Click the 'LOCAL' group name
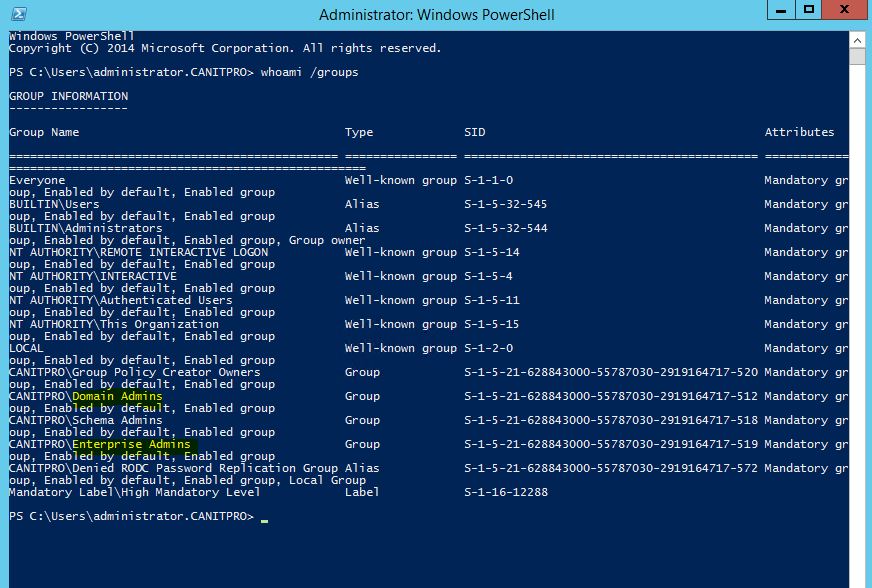 pos(26,348)
